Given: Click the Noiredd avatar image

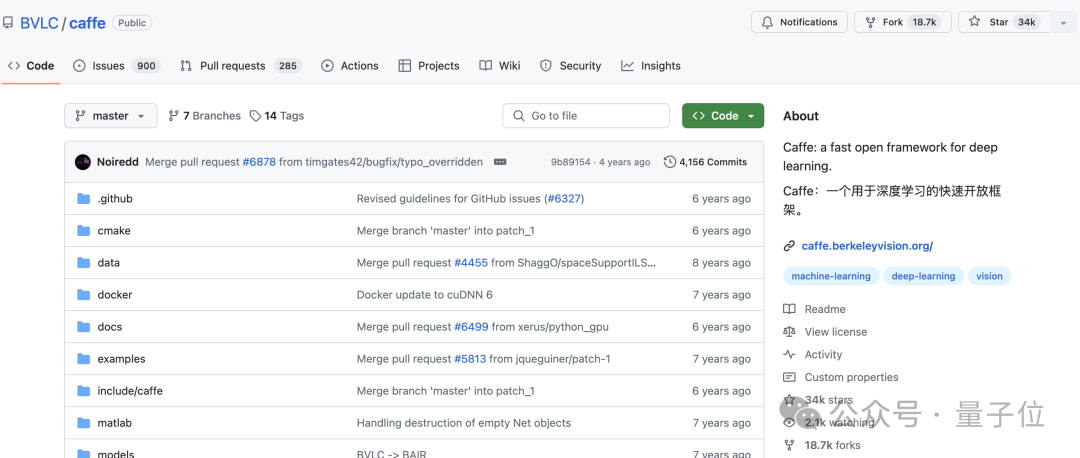Looking at the screenshot, I should coord(83,162).
